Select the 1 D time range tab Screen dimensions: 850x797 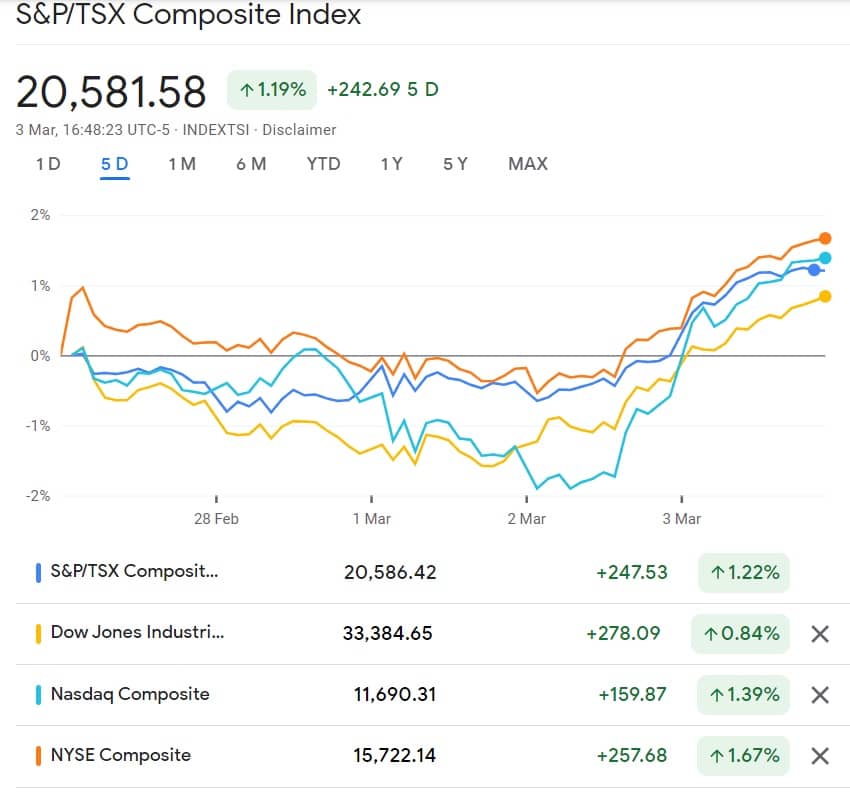click(48, 164)
